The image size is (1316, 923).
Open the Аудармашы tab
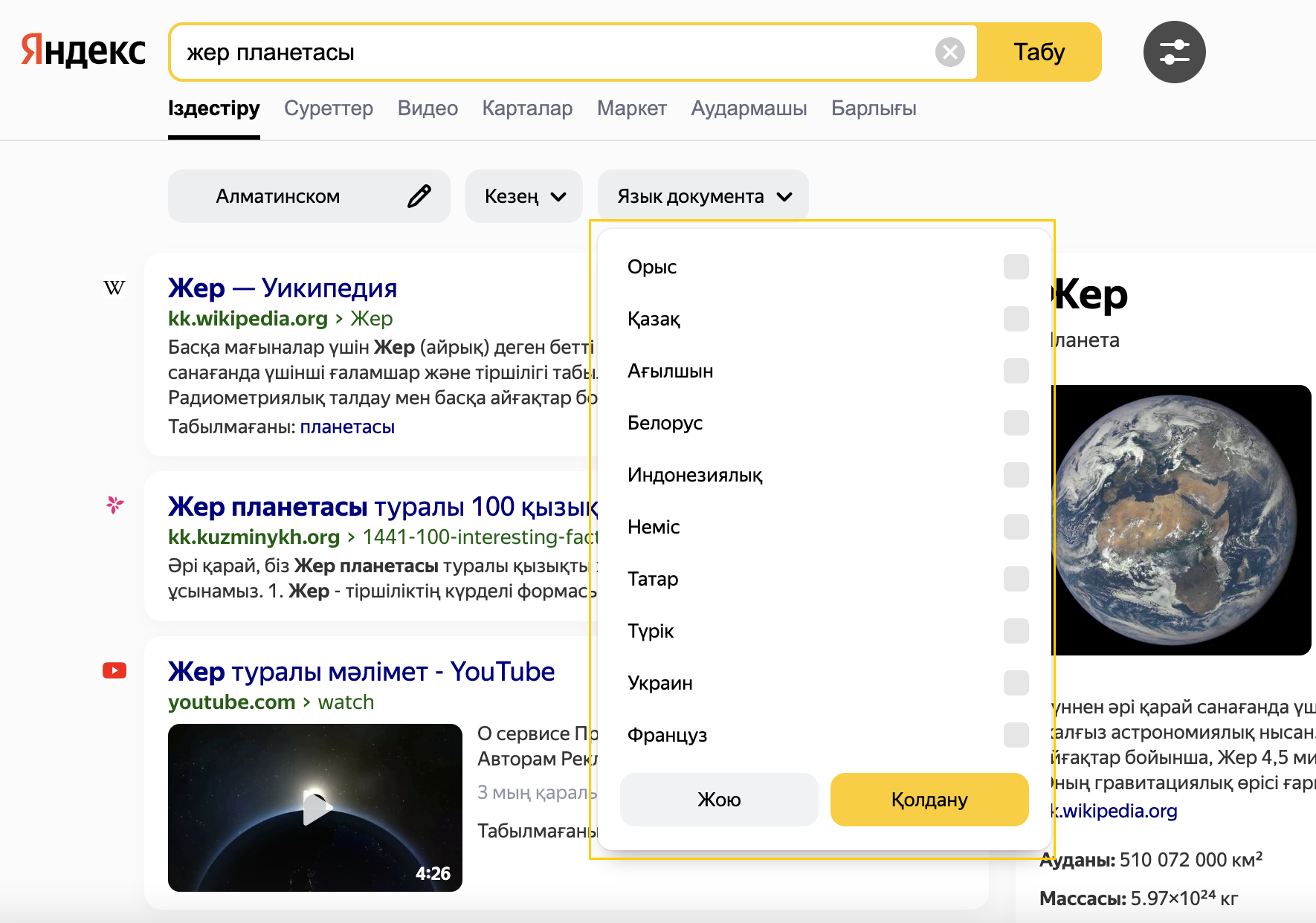point(749,109)
